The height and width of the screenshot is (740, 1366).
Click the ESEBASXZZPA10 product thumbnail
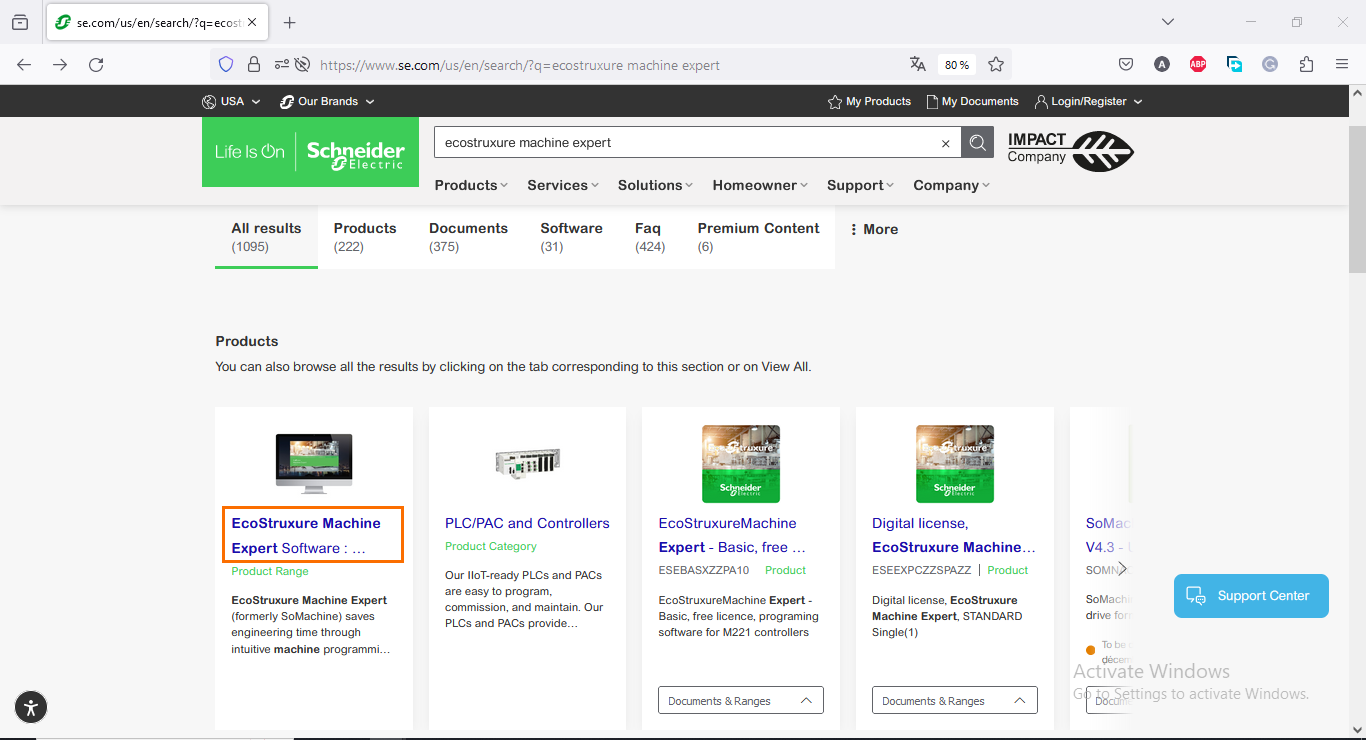click(741, 463)
